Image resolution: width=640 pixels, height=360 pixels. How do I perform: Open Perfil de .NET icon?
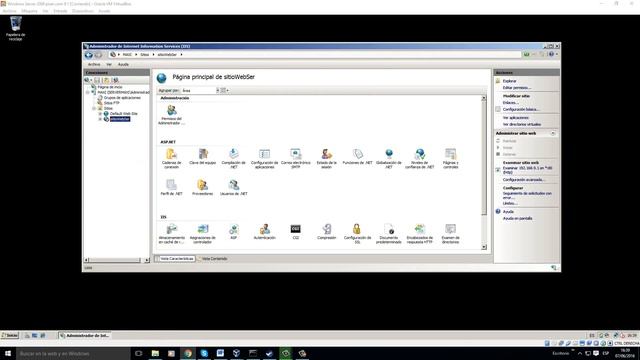(171, 188)
